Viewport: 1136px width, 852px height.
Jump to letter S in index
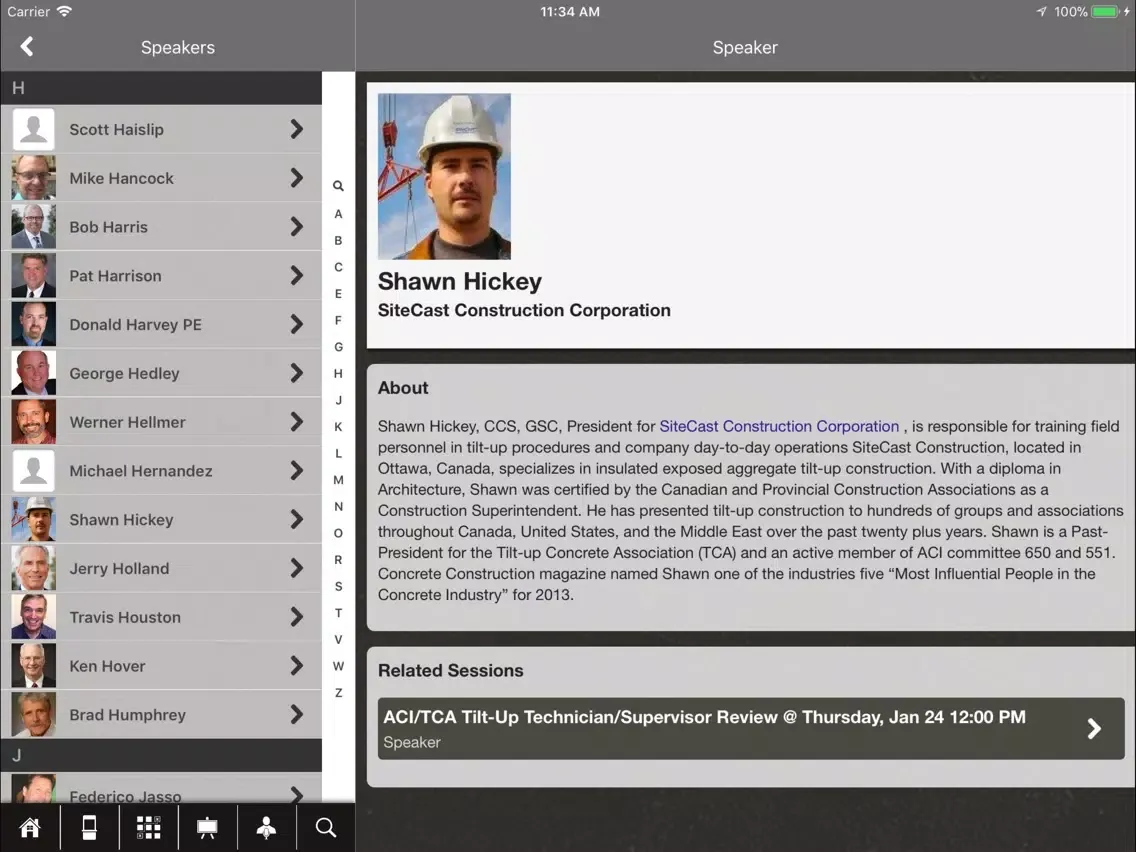[x=338, y=586]
